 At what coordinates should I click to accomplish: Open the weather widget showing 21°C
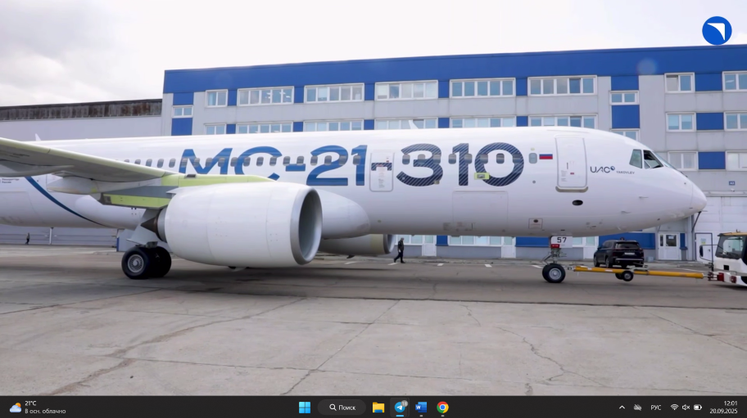(x=38, y=407)
